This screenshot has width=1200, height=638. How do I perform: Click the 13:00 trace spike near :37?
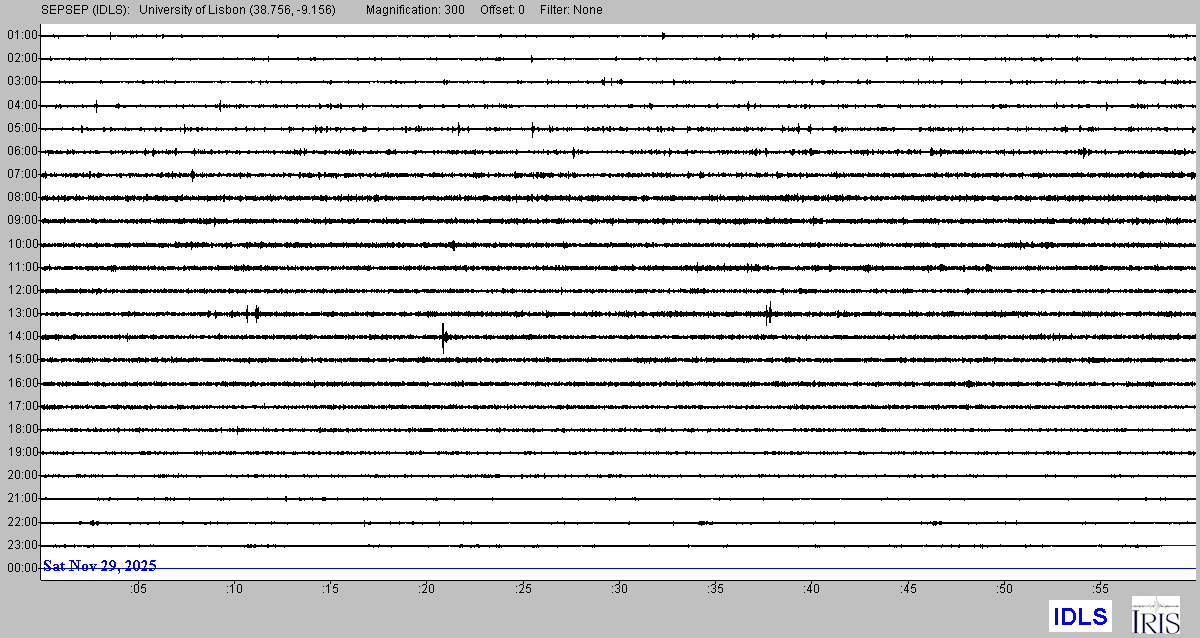click(768, 313)
